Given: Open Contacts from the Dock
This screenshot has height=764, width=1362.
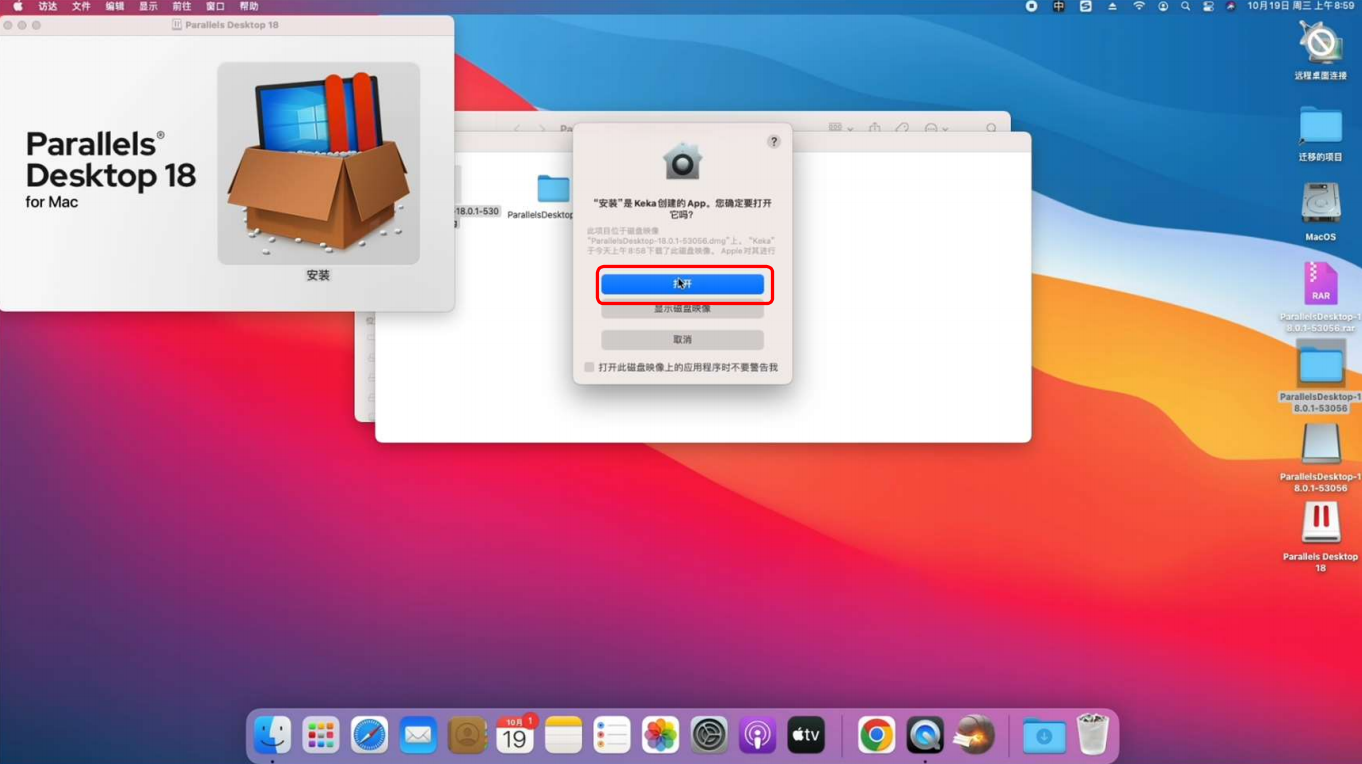Looking at the screenshot, I should pyautogui.click(x=467, y=736).
